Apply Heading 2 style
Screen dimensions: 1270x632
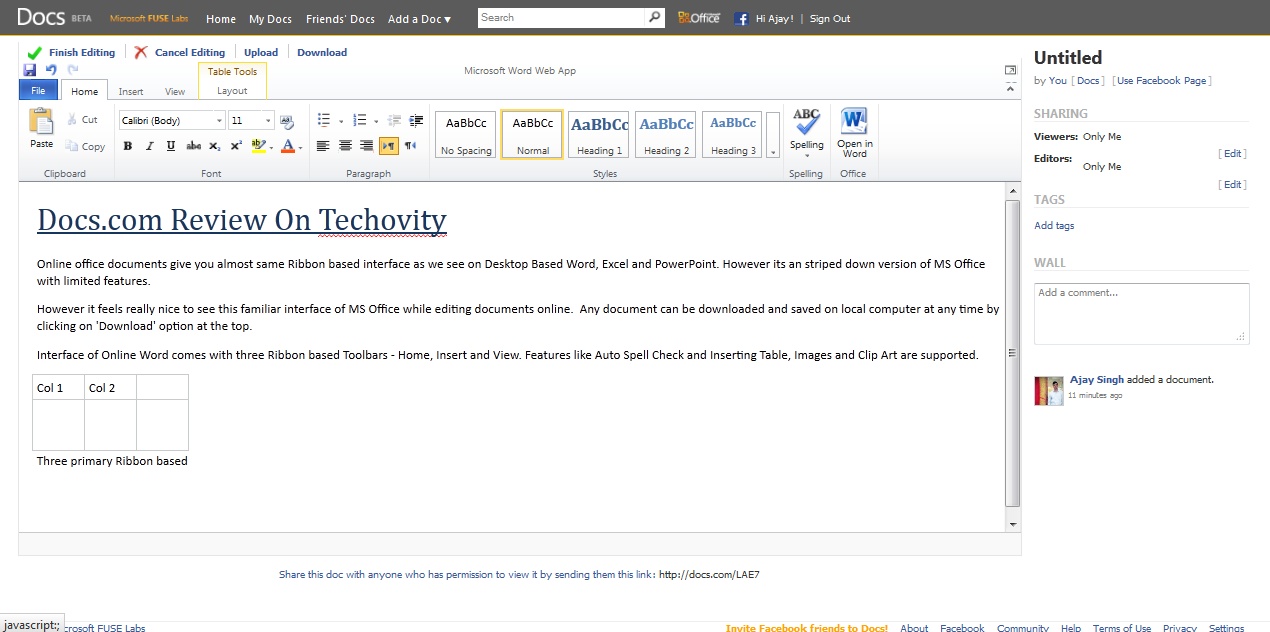coord(666,135)
